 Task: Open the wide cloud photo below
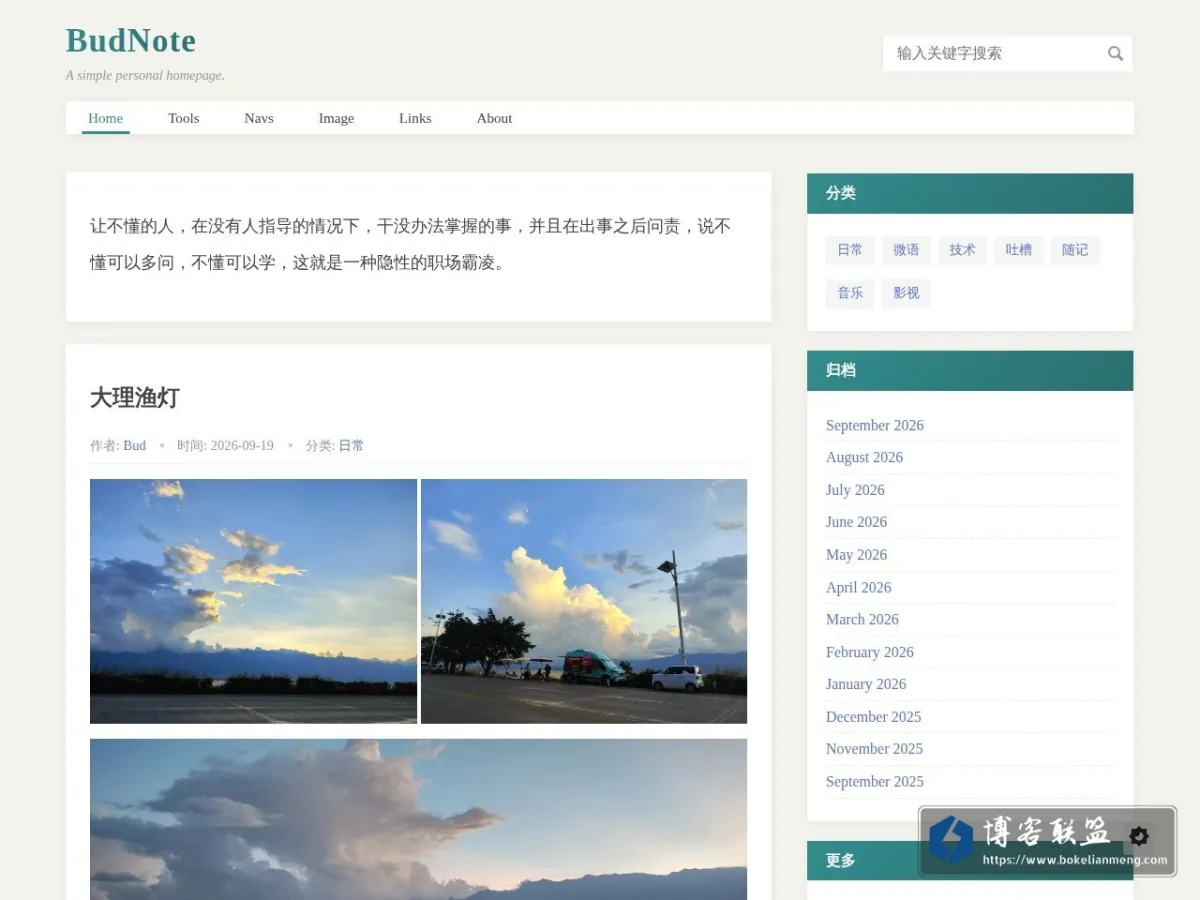coord(418,819)
